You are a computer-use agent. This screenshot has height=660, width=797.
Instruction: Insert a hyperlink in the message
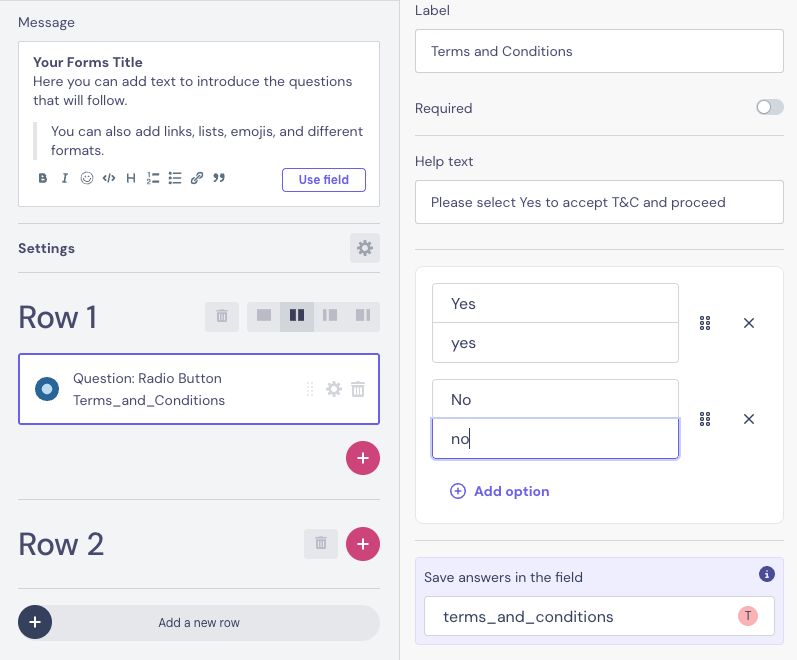tap(197, 179)
